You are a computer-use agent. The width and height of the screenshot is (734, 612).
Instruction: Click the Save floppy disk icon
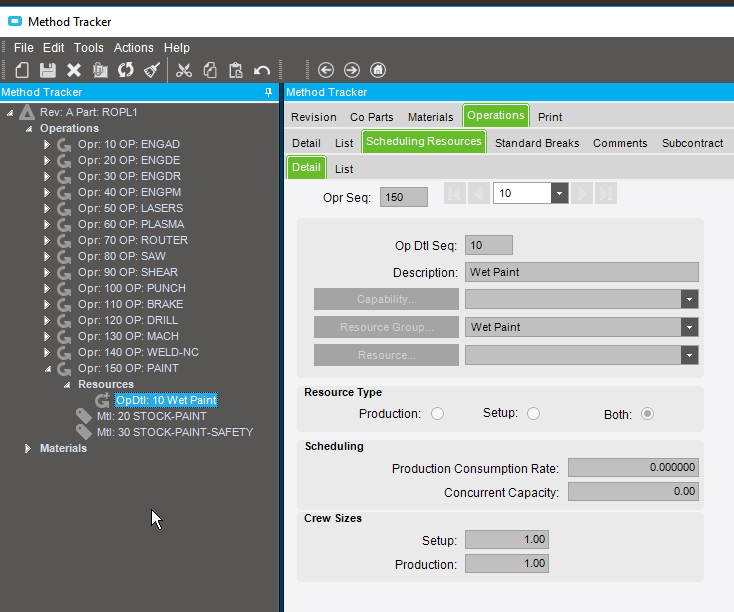pyautogui.click(x=47, y=70)
